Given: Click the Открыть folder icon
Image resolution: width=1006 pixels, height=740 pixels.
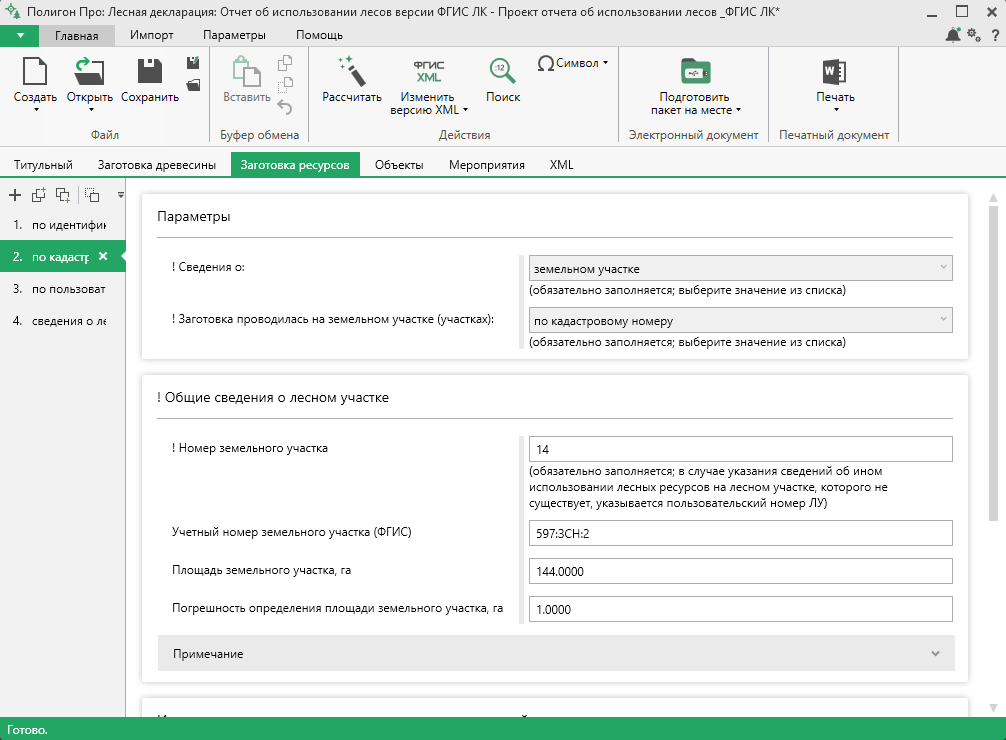Looking at the screenshot, I should (x=89, y=71).
